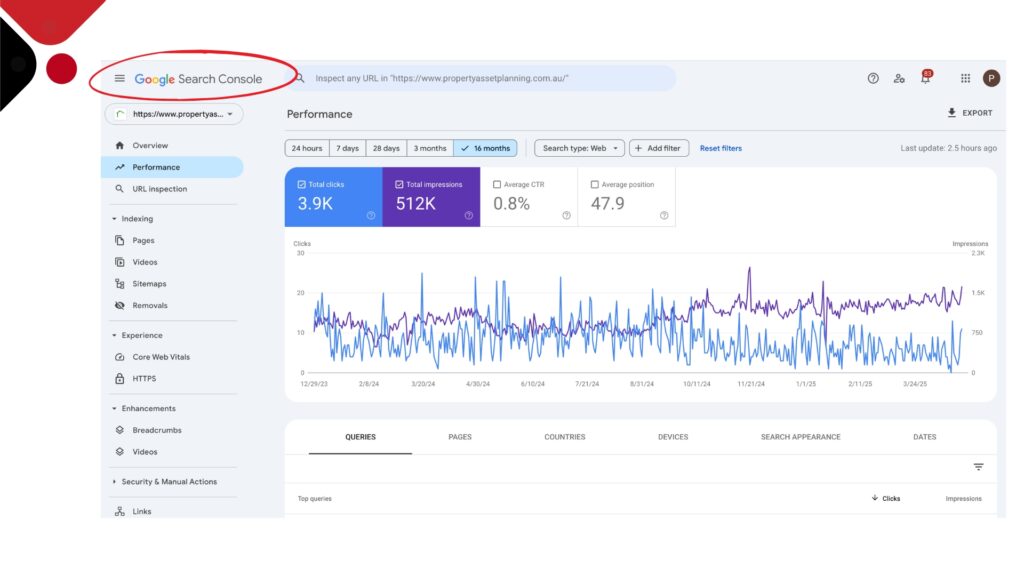This screenshot has height=576, width=1024.
Task: Click help icon on Total impressions card
Action: tap(468, 216)
